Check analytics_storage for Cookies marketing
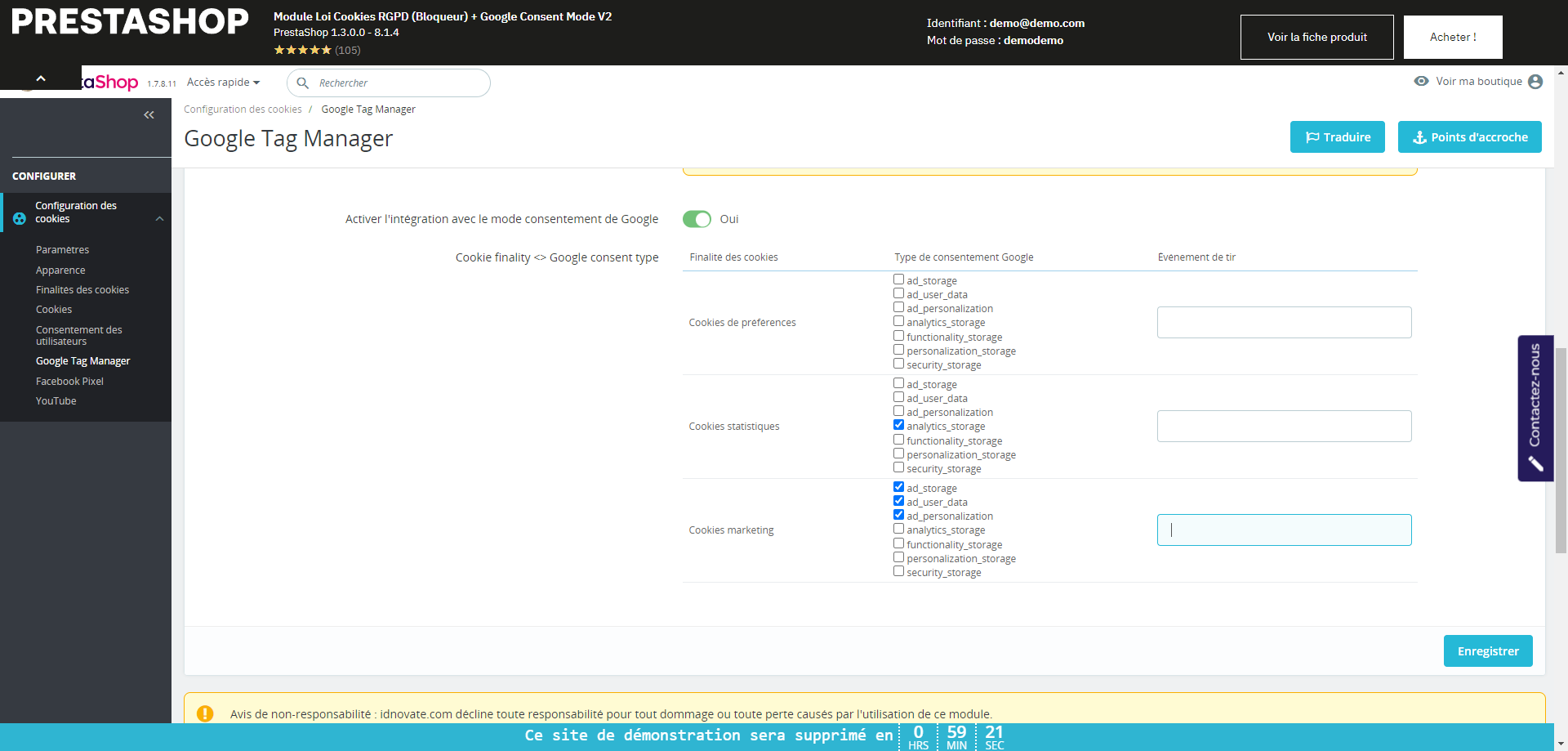Screen dimensions: 1568x751 [898, 529]
